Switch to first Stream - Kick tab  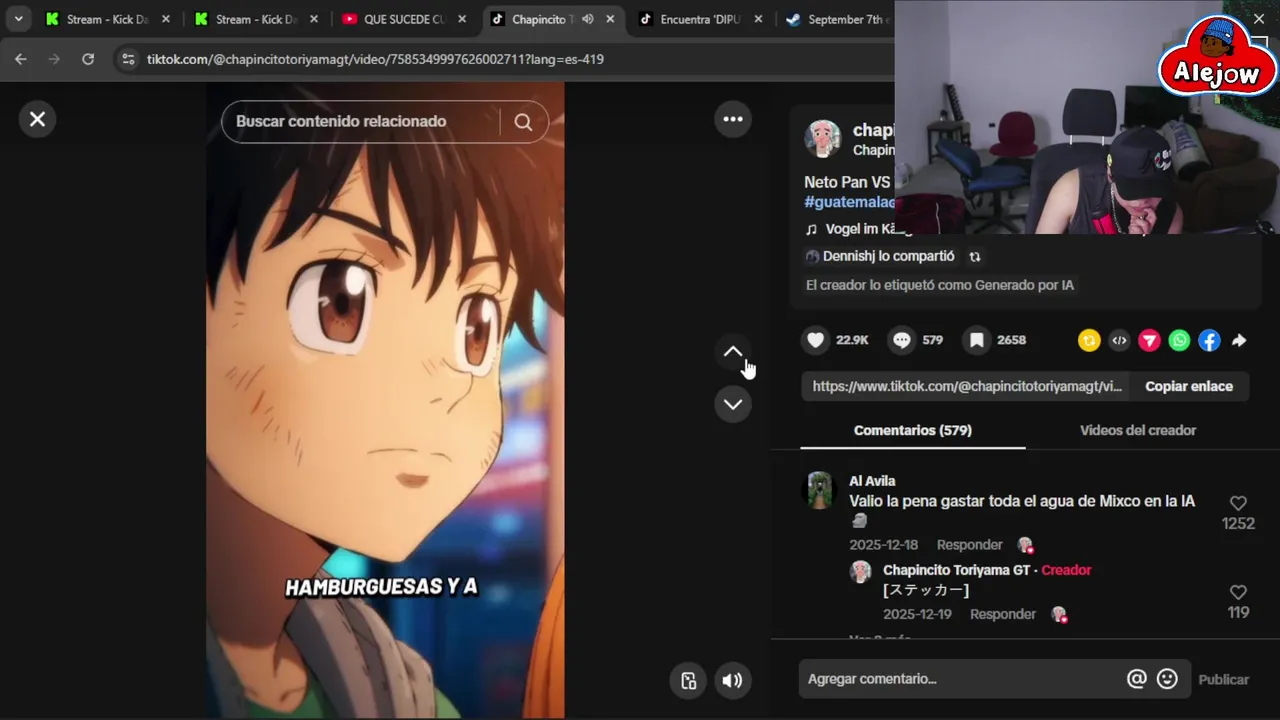pos(105,19)
